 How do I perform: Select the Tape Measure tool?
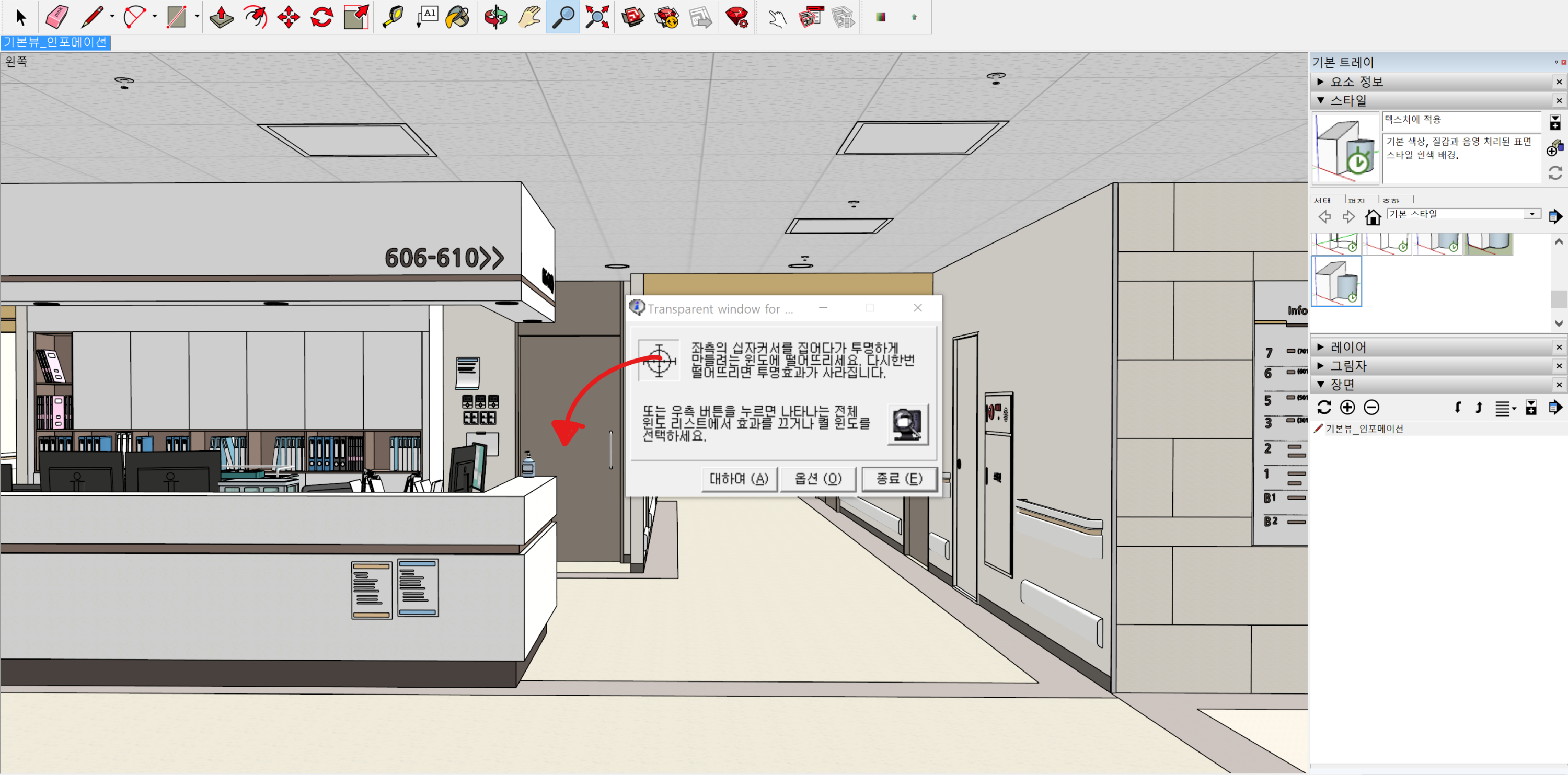(393, 16)
